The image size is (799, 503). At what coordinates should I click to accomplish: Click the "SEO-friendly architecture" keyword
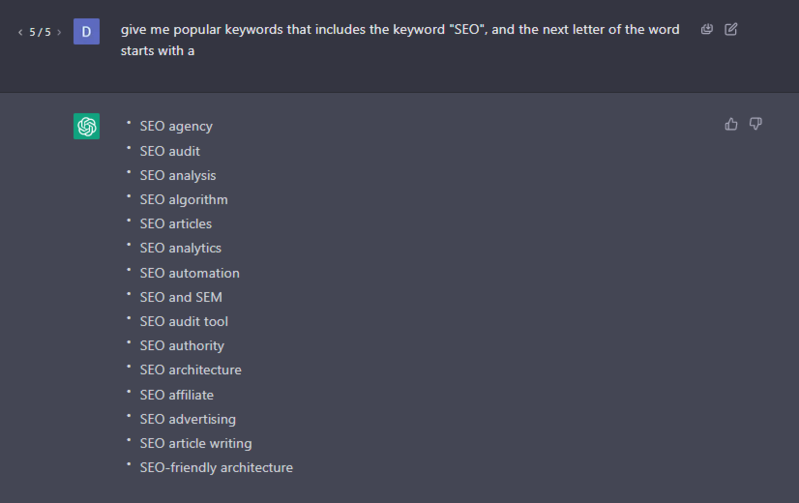(x=216, y=467)
